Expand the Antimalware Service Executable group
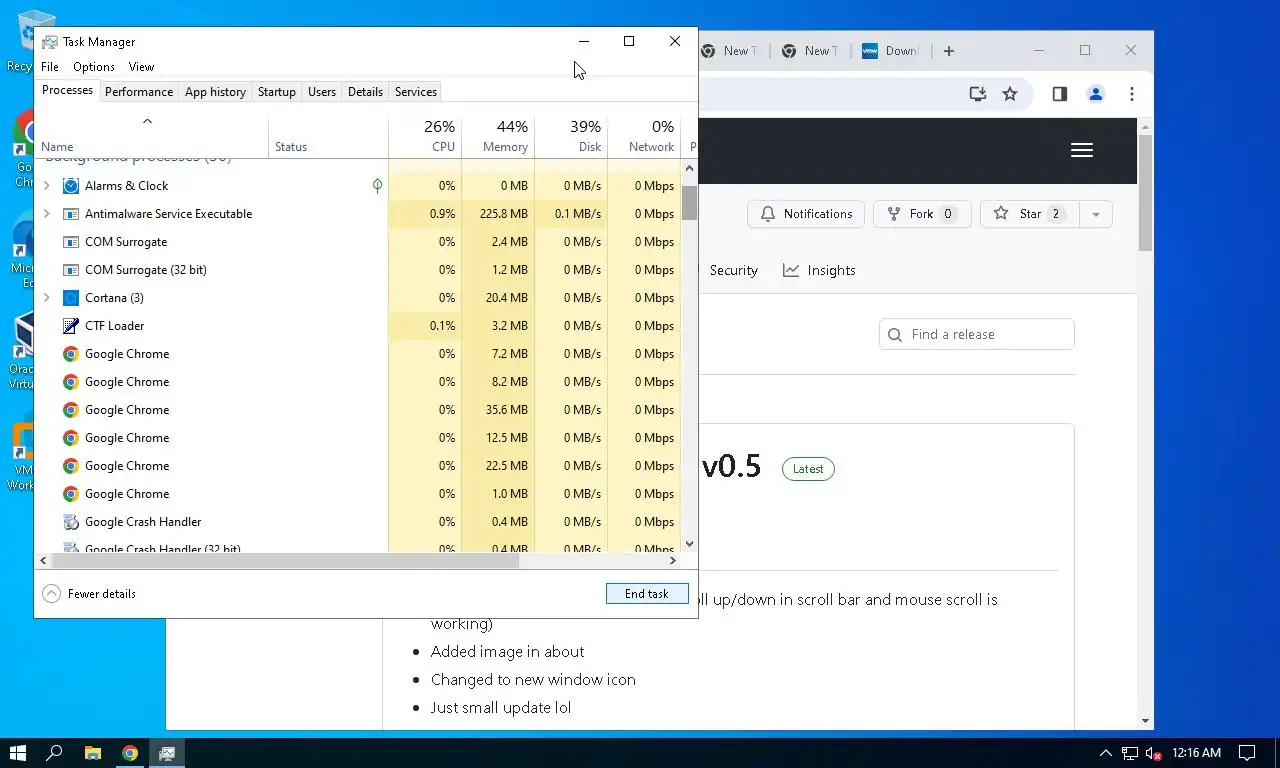 pyautogui.click(x=47, y=214)
